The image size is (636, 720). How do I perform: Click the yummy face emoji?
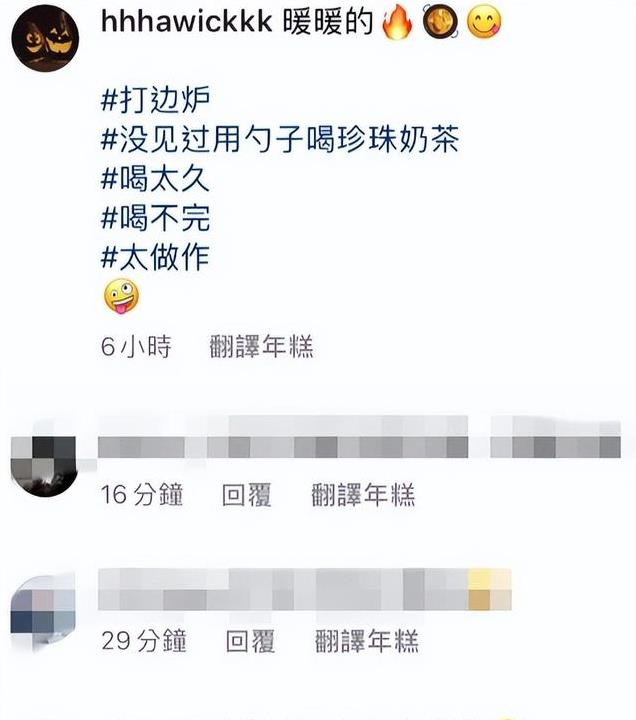click(x=484, y=22)
